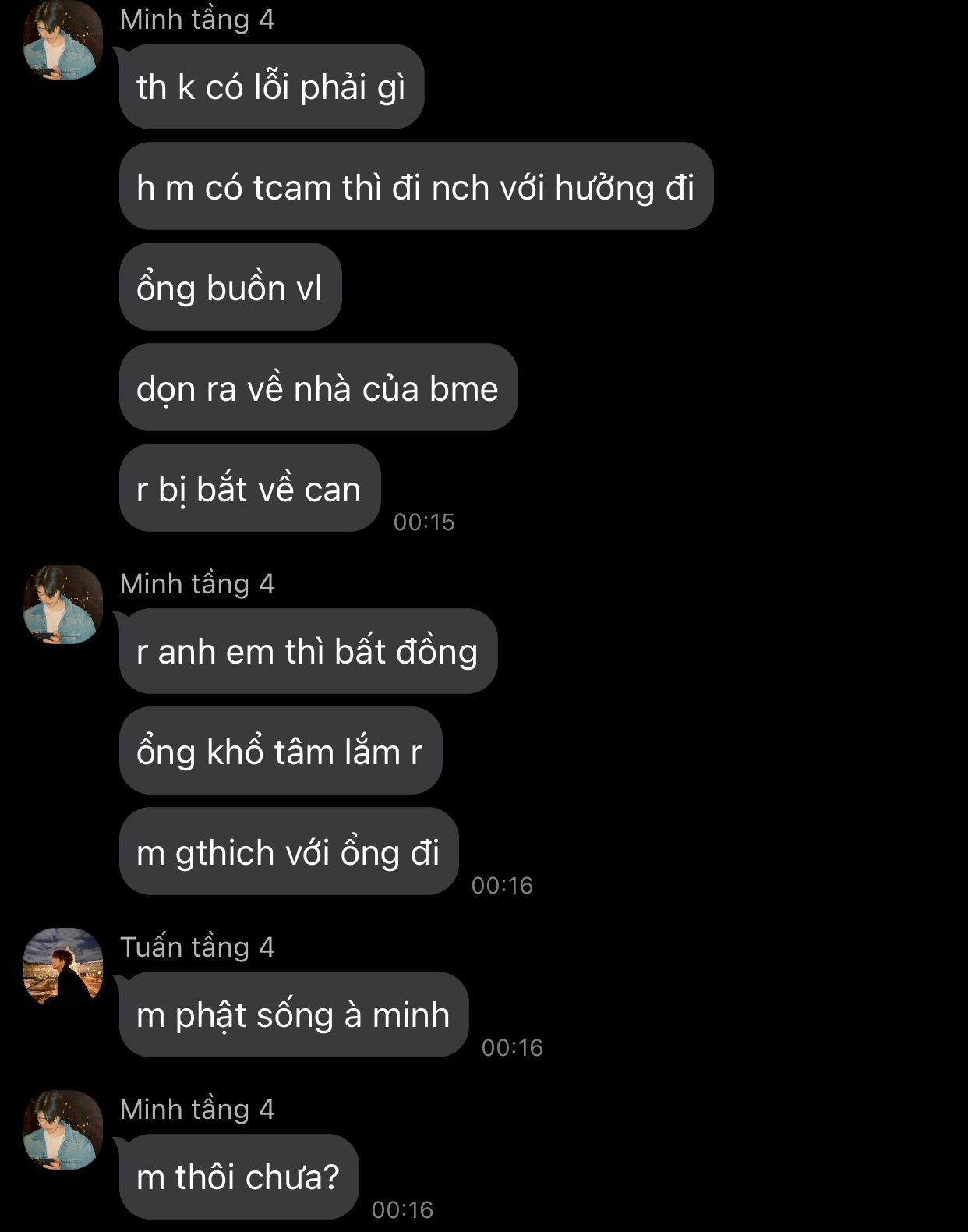Tap message 'dọn ra về nhà của bme'
This screenshot has height=1232, width=968.
(318, 388)
